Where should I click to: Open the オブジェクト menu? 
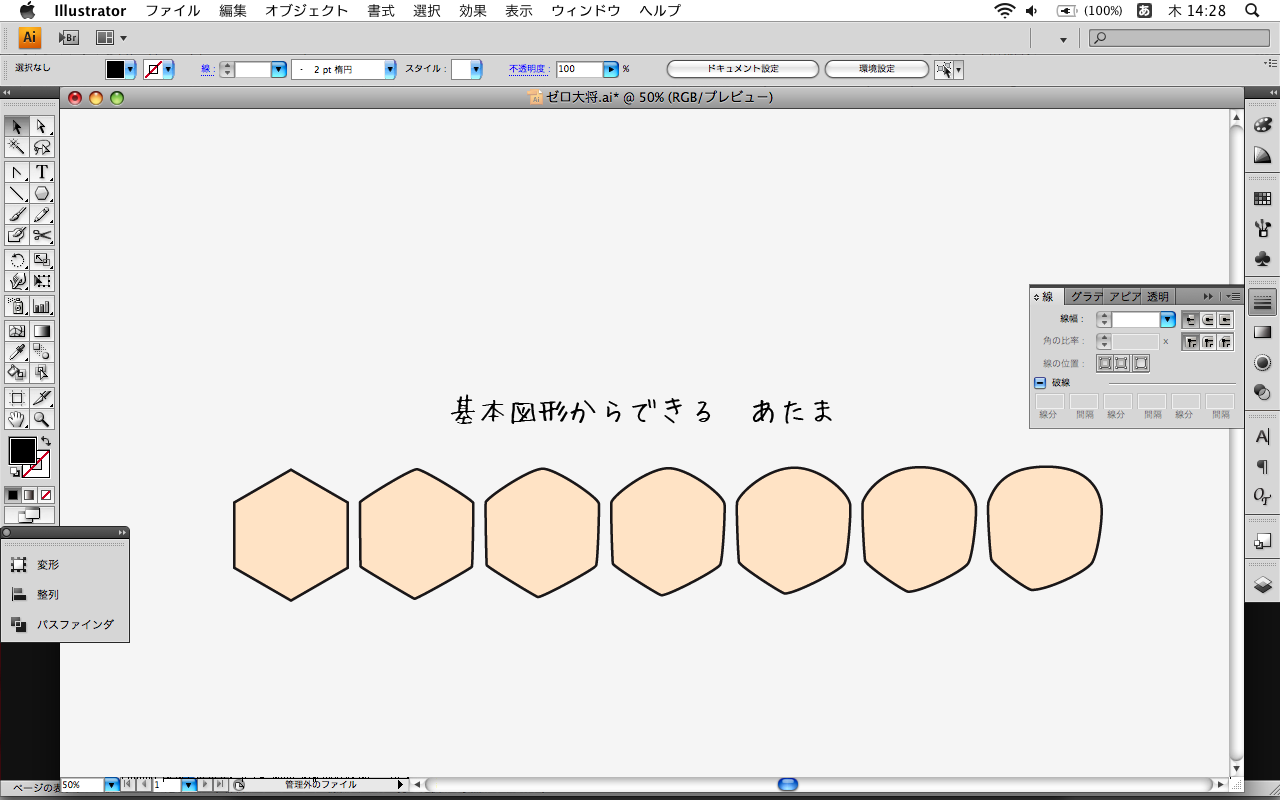pos(307,11)
